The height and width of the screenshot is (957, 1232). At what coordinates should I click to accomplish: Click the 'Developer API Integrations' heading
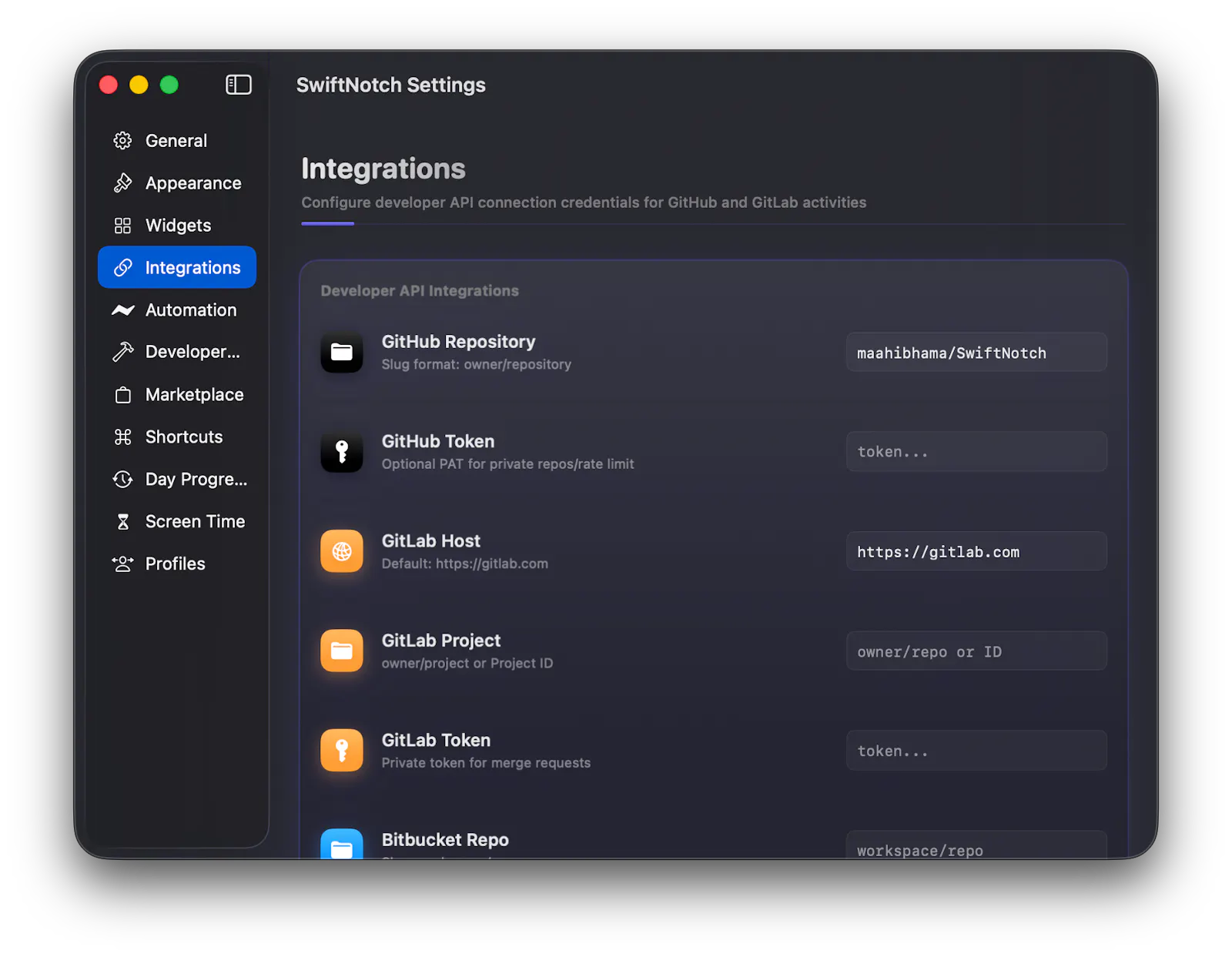pos(420,291)
